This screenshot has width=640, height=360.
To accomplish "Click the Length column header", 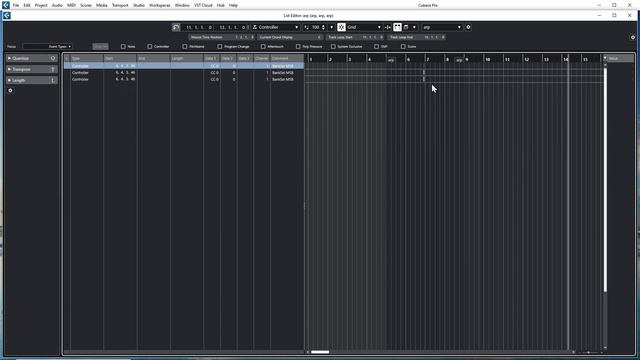I will coord(187,58).
